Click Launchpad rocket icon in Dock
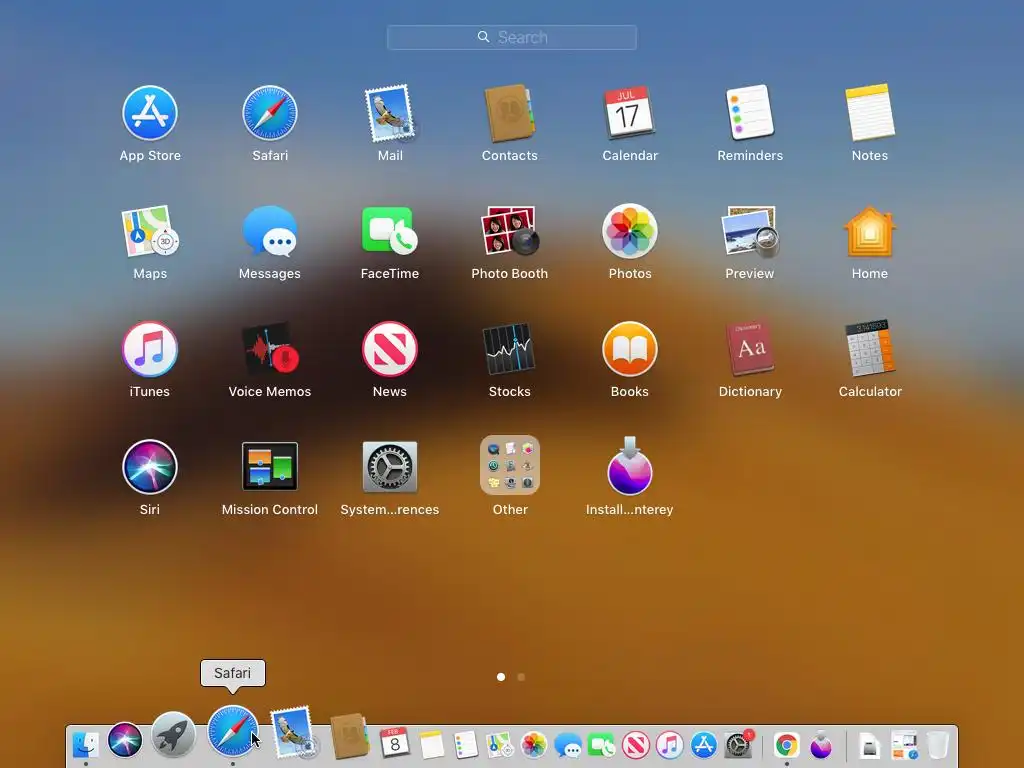 click(173, 735)
